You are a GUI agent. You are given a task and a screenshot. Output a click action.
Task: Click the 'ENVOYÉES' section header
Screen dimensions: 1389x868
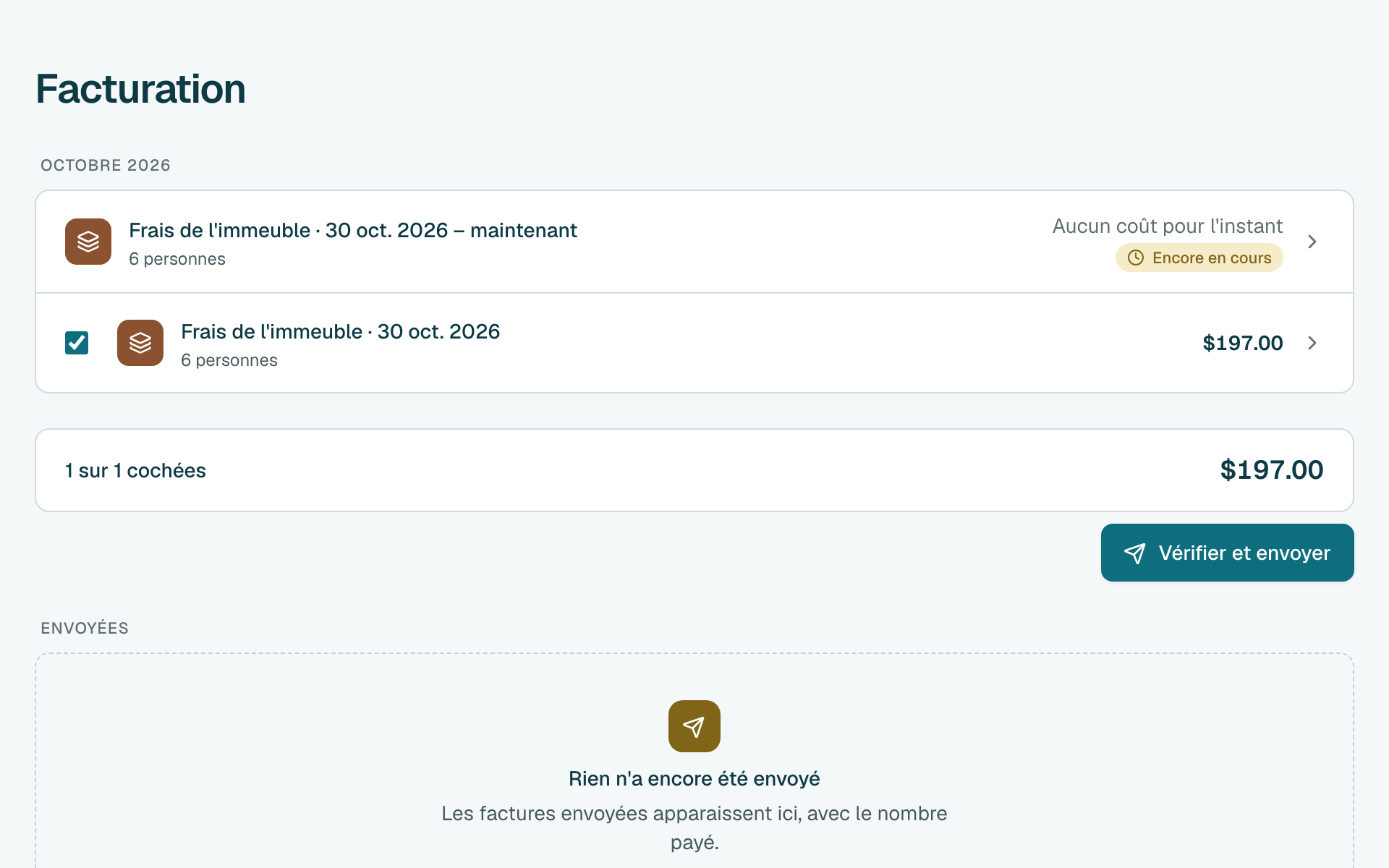point(85,629)
